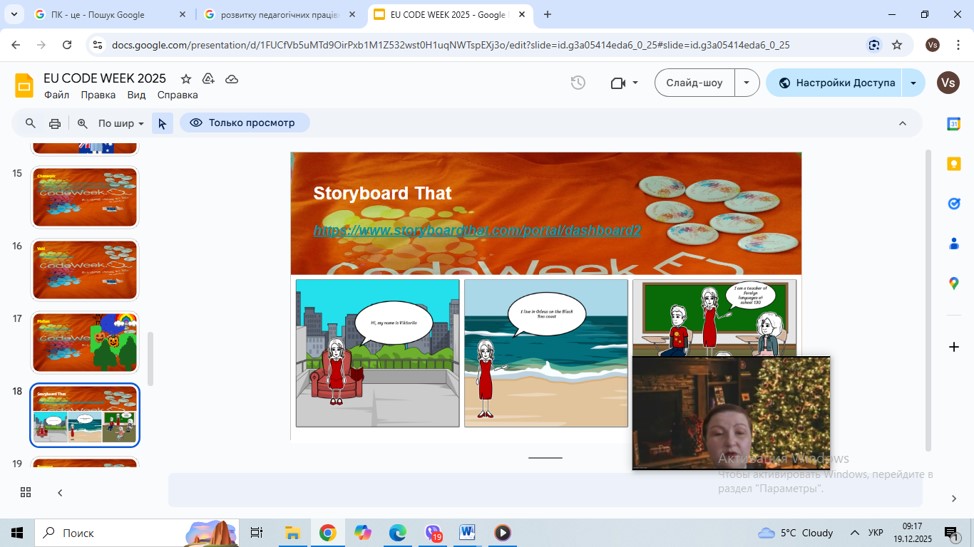
Task: Open the Файл menu
Action: (57, 95)
